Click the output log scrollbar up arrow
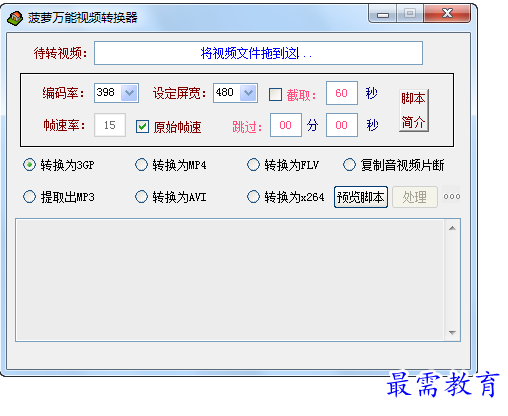Viewport: 508px width, 416px height. (x=452, y=228)
